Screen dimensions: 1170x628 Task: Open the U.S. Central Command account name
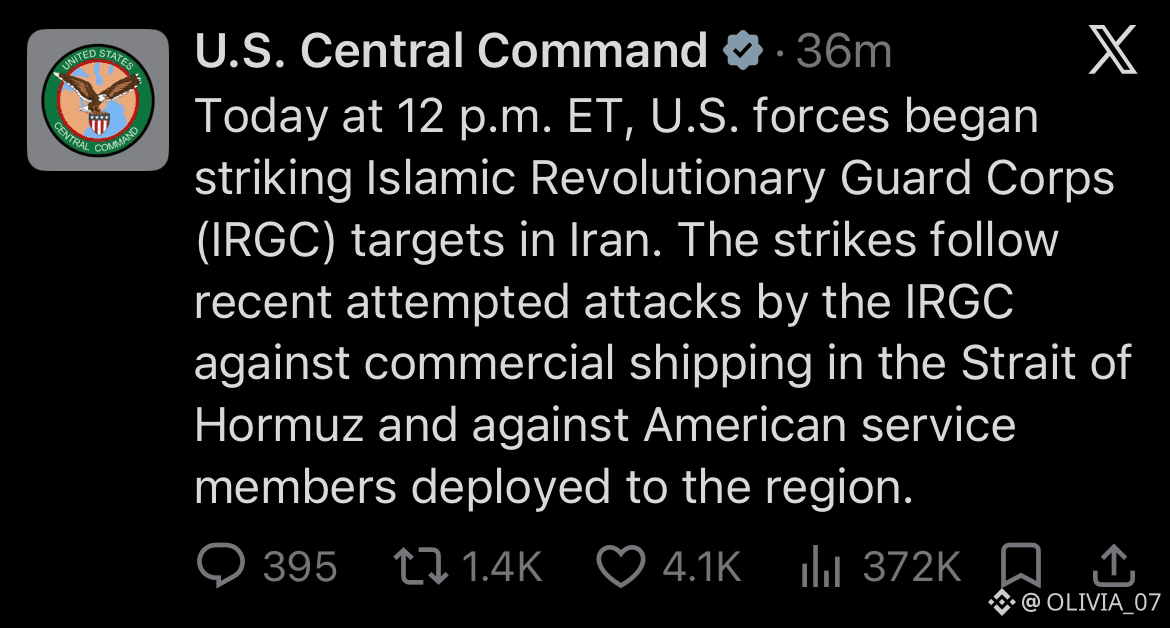click(x=451, y=51)
